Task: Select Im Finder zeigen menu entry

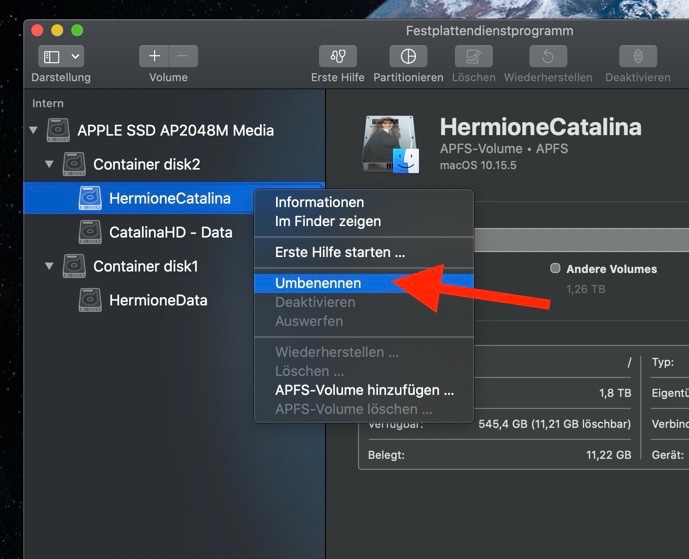Action: 327,221
